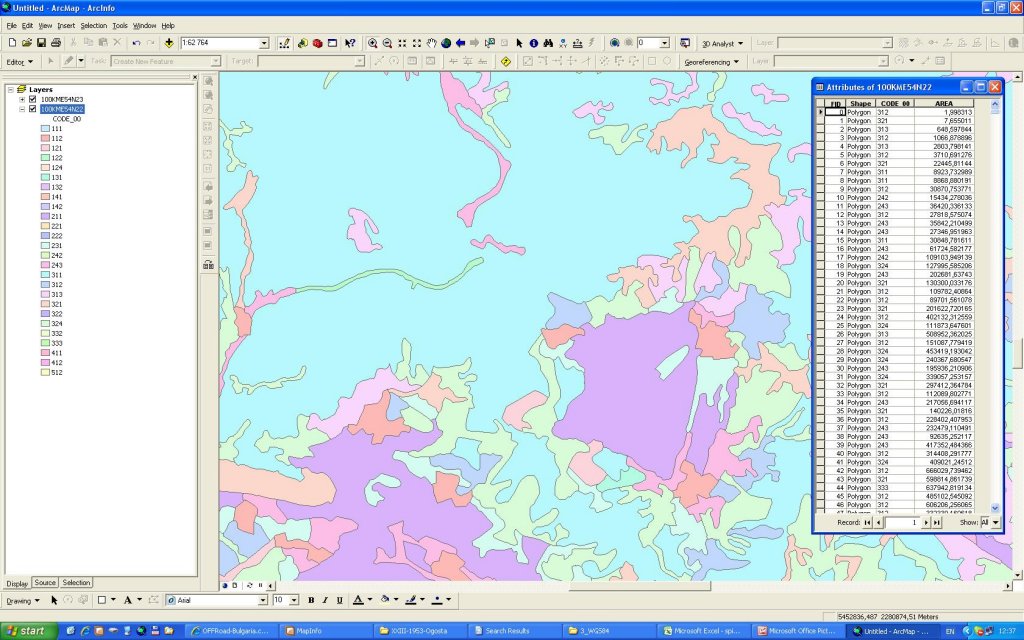Select the Zoom In tool
This screenshot has width=1024, height=640.
[x=372, y=43]
